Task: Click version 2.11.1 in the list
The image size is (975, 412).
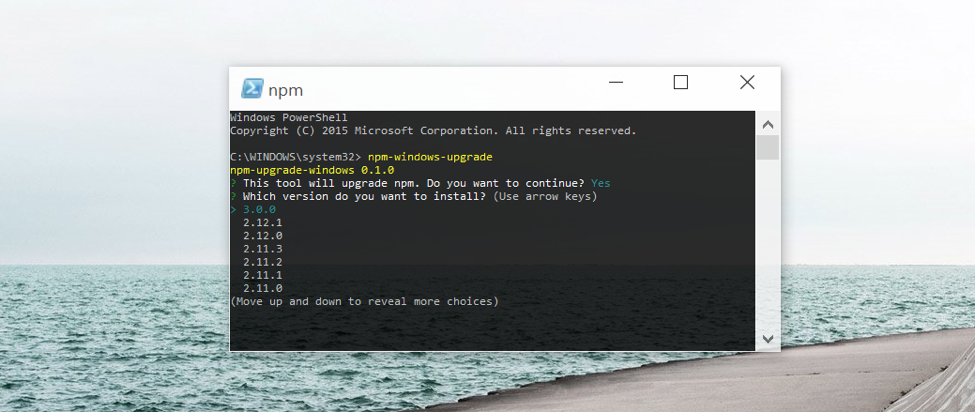Action: pyautogui.click(x=262, y=275)
